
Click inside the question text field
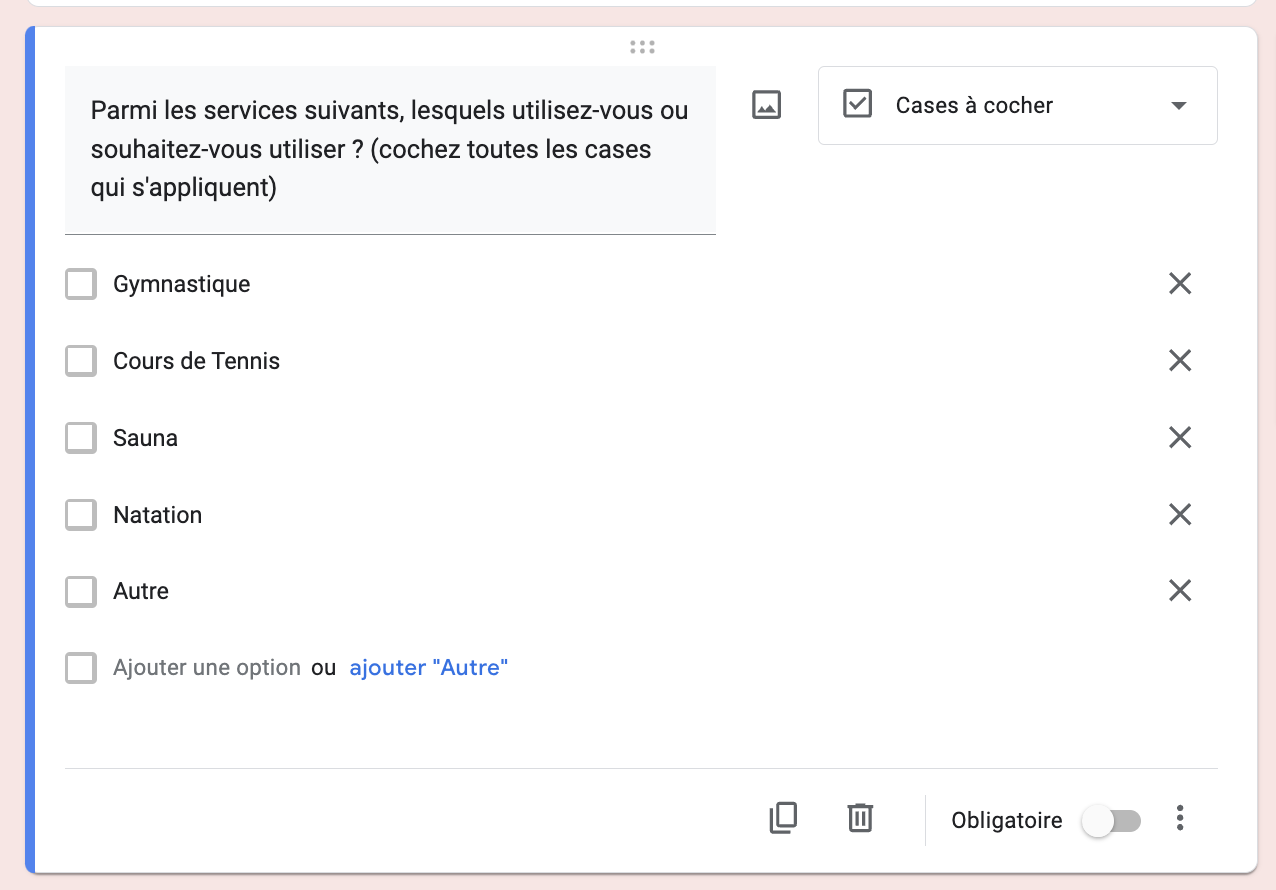tap(390, 148)
